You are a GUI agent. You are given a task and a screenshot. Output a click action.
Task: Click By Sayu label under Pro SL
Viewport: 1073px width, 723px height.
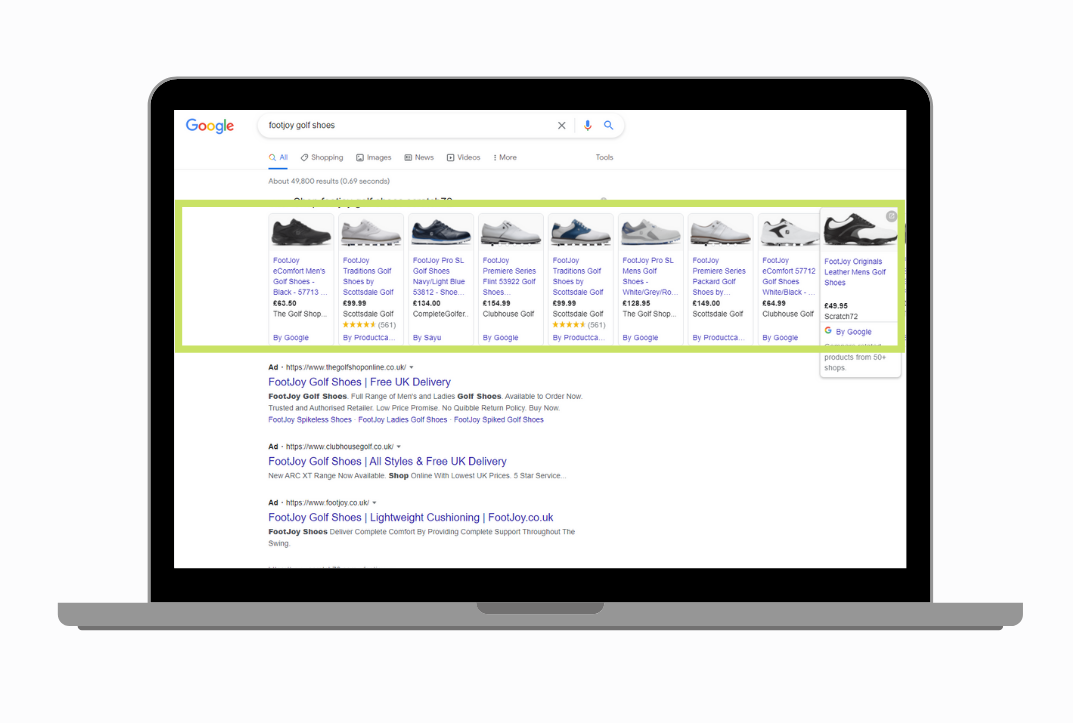(427, 338)
